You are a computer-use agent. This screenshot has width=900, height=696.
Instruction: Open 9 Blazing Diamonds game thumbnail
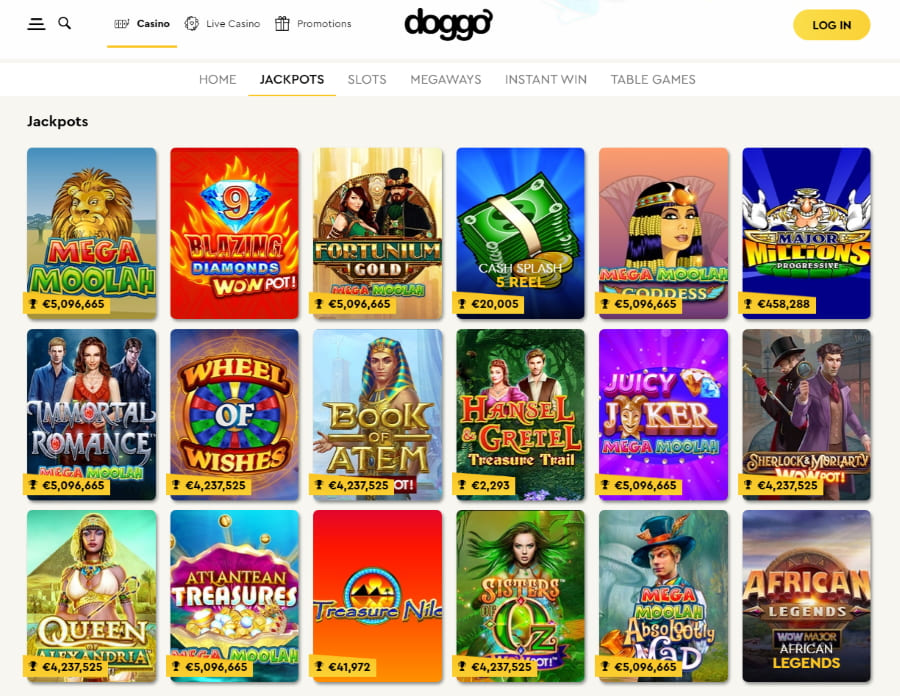(234, 233)
